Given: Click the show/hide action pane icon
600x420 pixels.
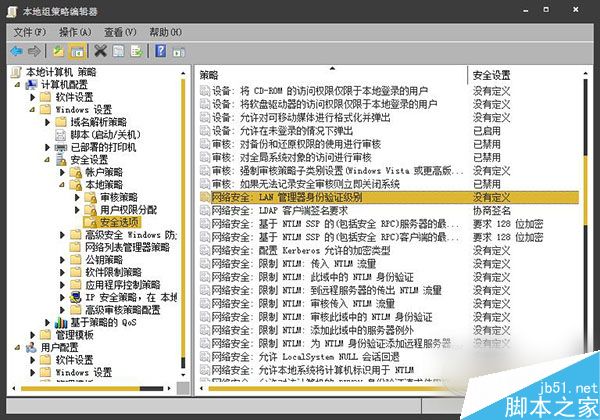Looking at the screenshot, I should pyautogui.click(x=179, y=51).
